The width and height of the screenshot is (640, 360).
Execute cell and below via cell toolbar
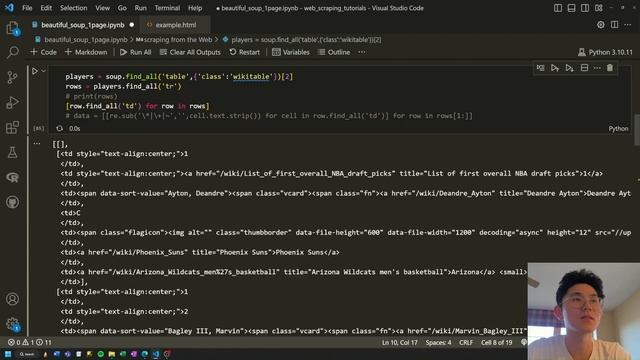pyautogui.click(x=569, y=68)
